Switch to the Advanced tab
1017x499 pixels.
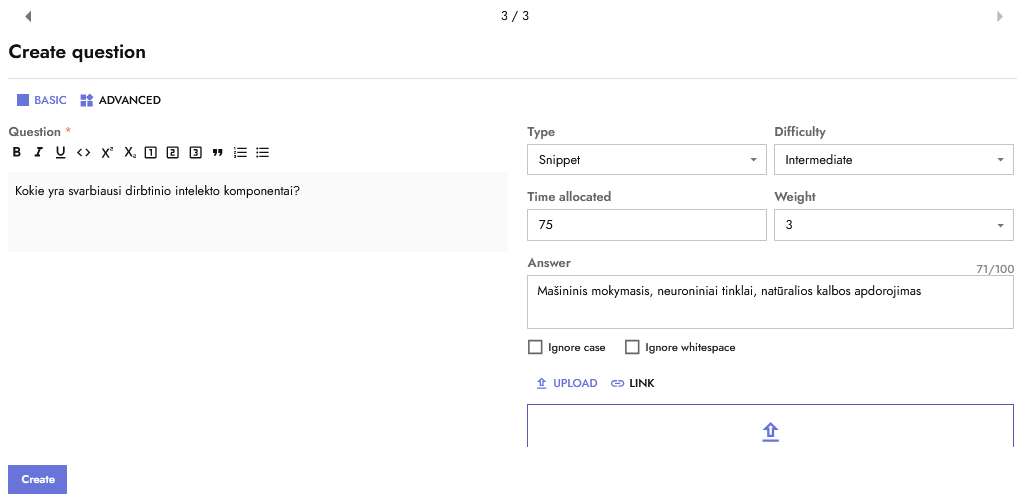tap(121, 100)
